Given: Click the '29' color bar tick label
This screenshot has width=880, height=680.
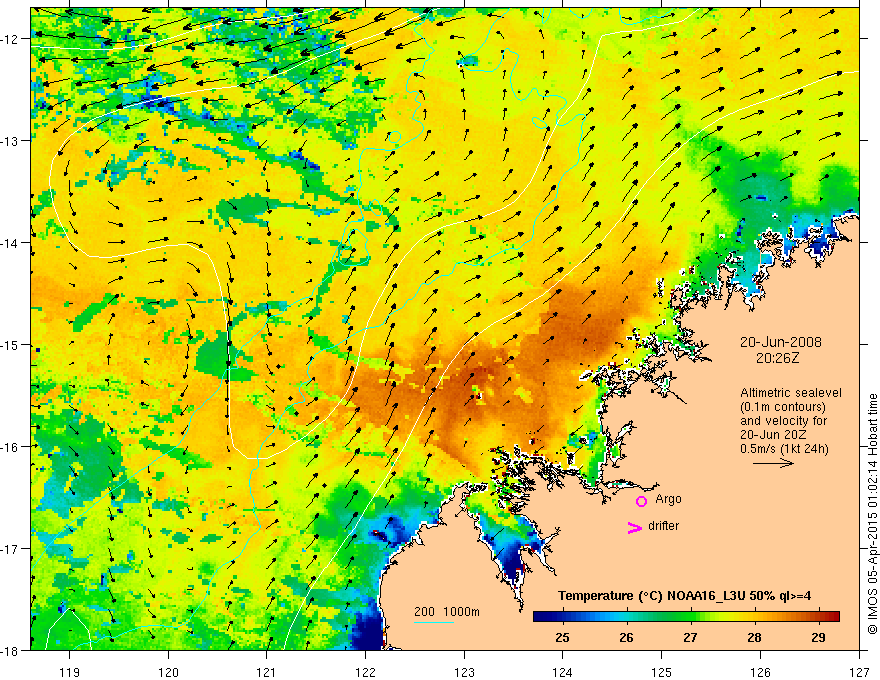Looking at the screenshot, I should pyautogui.click(x=818, y=637).
